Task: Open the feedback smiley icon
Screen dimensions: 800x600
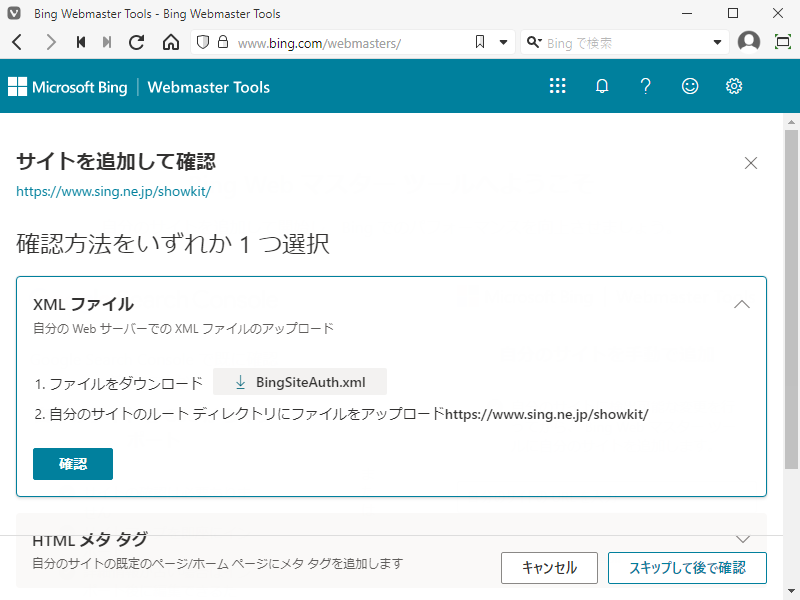Action: [690, 86]
